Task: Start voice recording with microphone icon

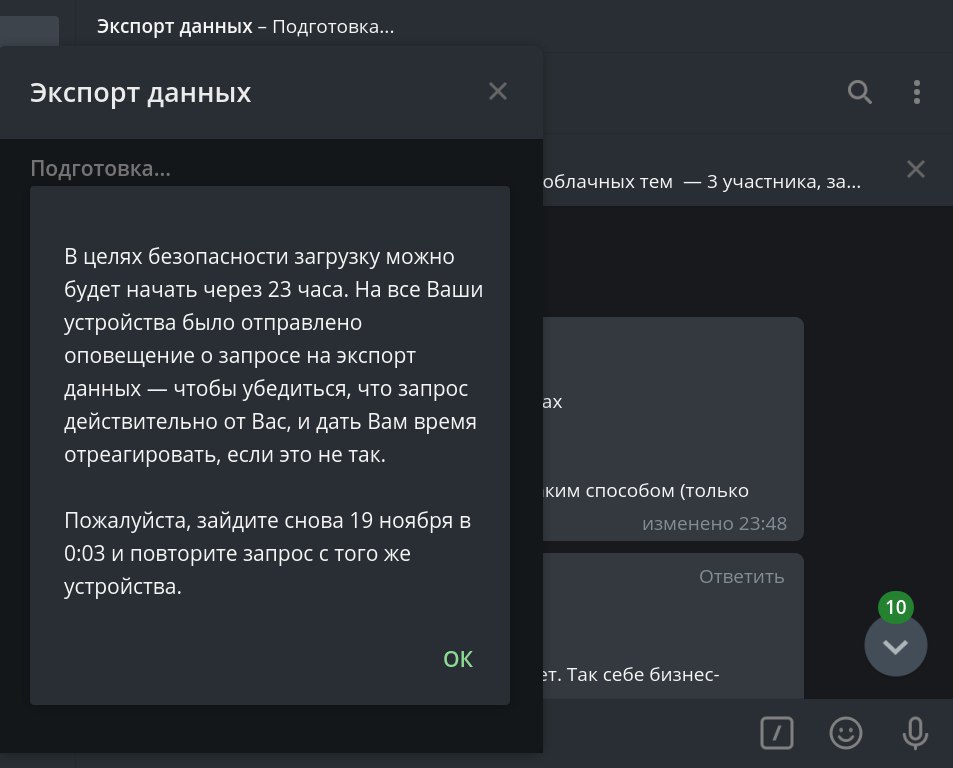Action: click(915, 733)
